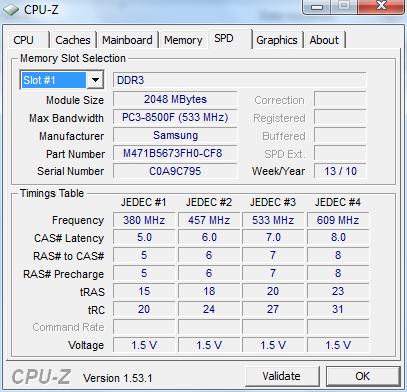Click the Validate button

tap(282, 376)
